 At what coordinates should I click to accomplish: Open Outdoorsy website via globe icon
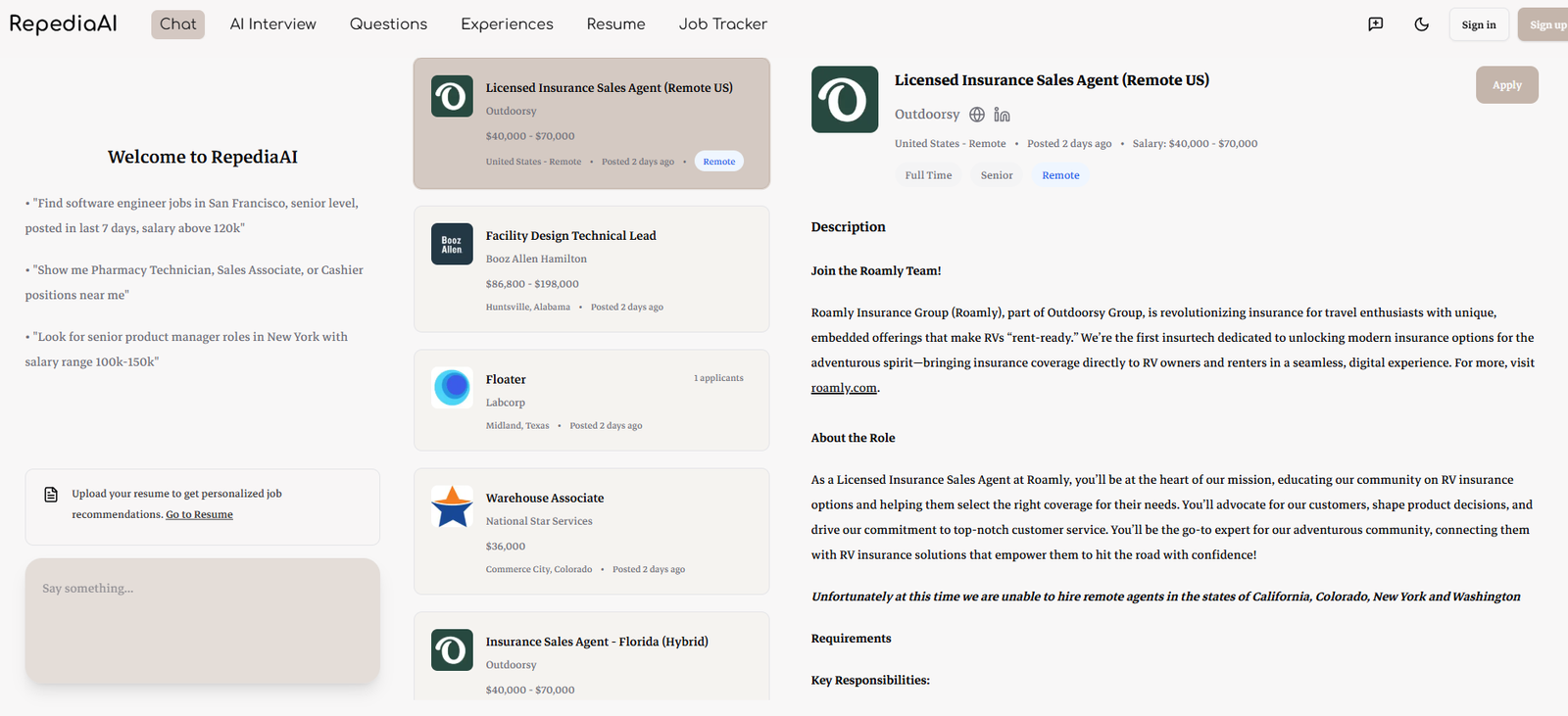[977, 115]
